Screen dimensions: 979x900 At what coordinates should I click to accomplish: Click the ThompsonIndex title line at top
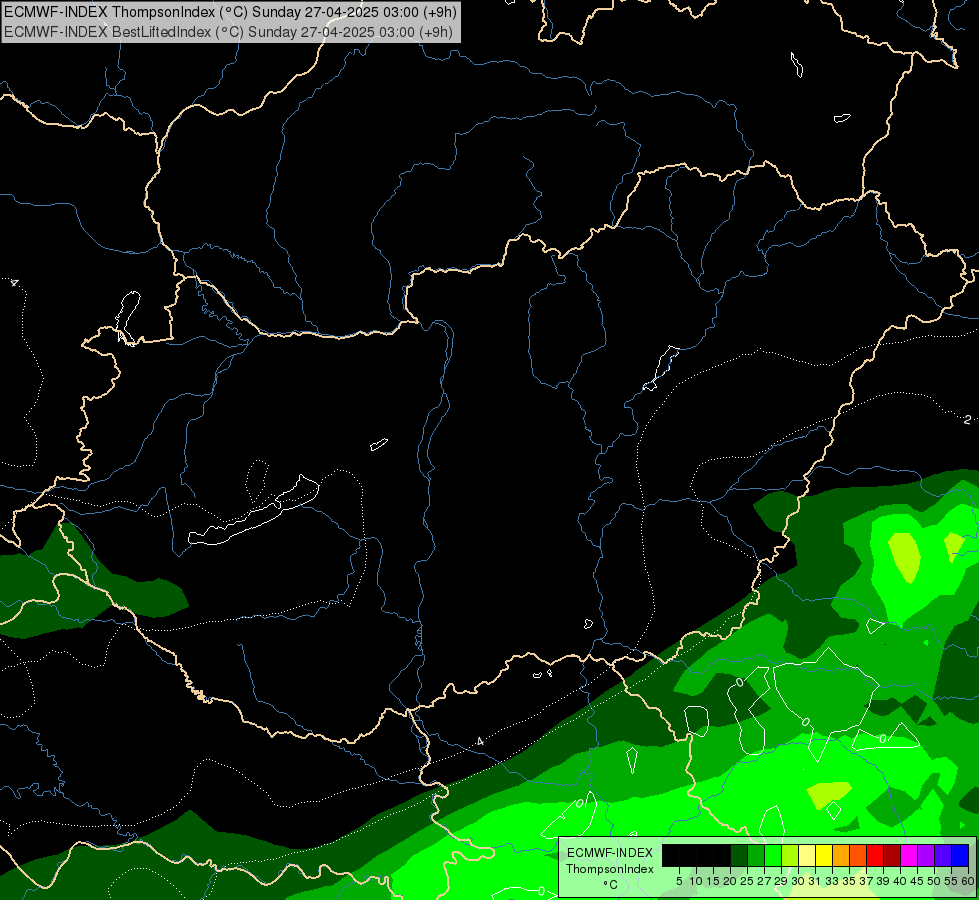click(x=230, y=11)
